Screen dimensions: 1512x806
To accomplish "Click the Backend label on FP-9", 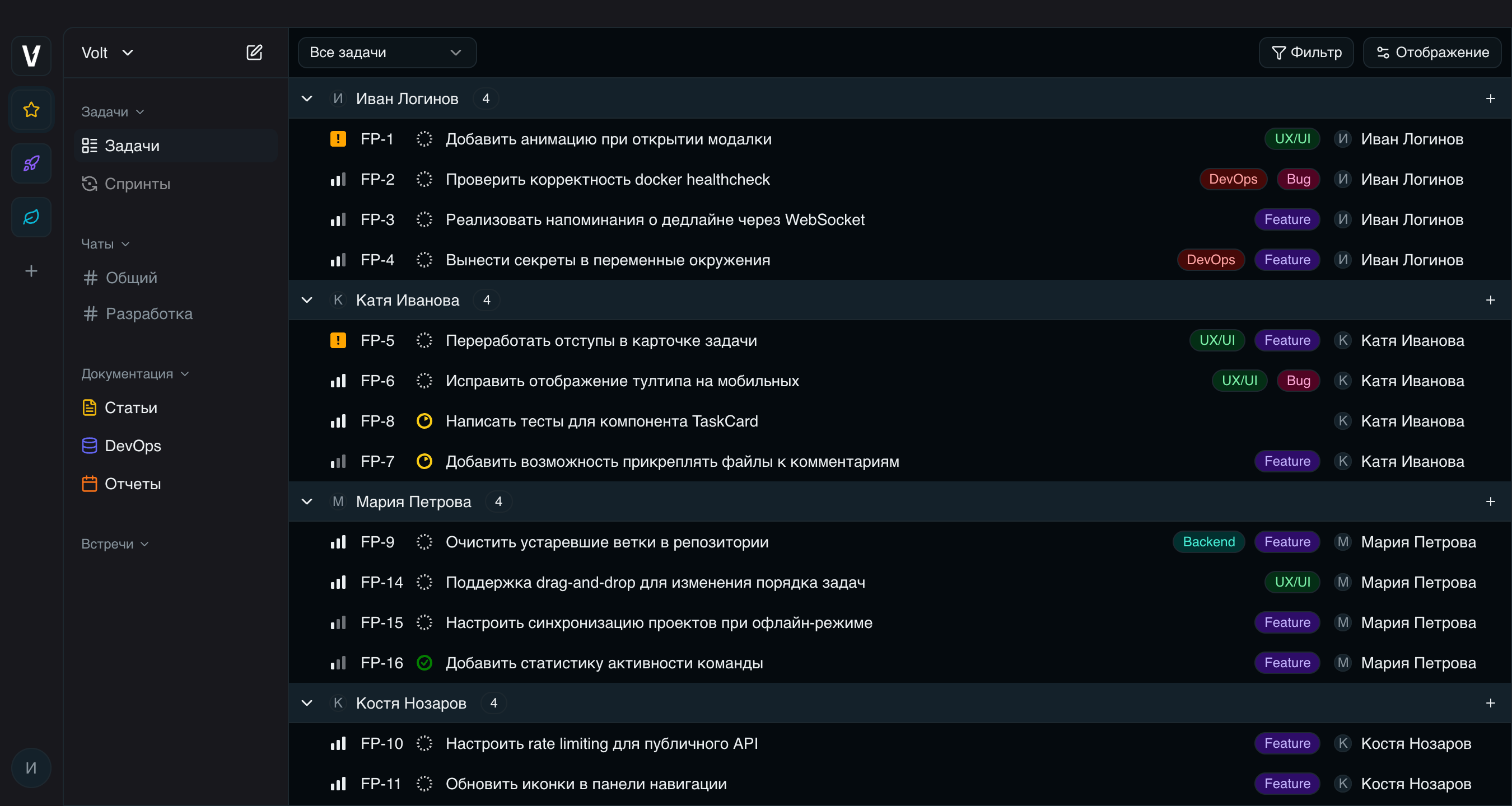I will [1208, 542].
